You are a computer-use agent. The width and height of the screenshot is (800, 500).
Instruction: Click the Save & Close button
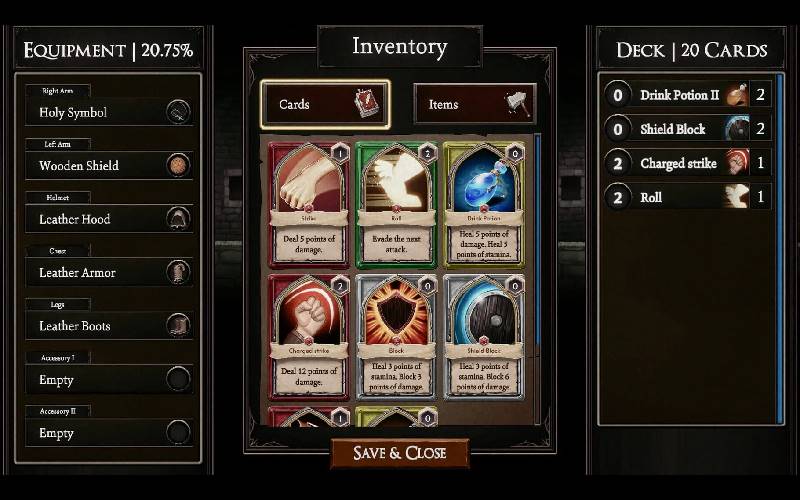pyautogui.click(x=400, y=453)
